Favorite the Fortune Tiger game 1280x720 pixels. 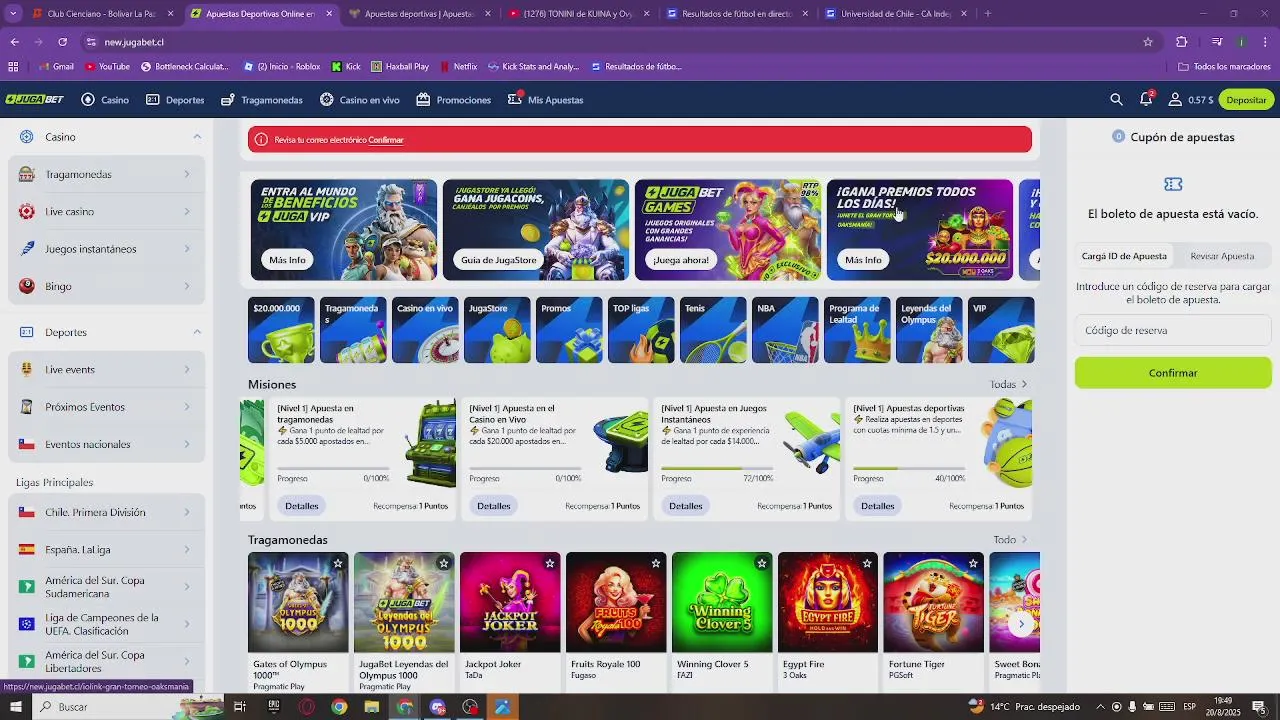[x=973, y=564]
